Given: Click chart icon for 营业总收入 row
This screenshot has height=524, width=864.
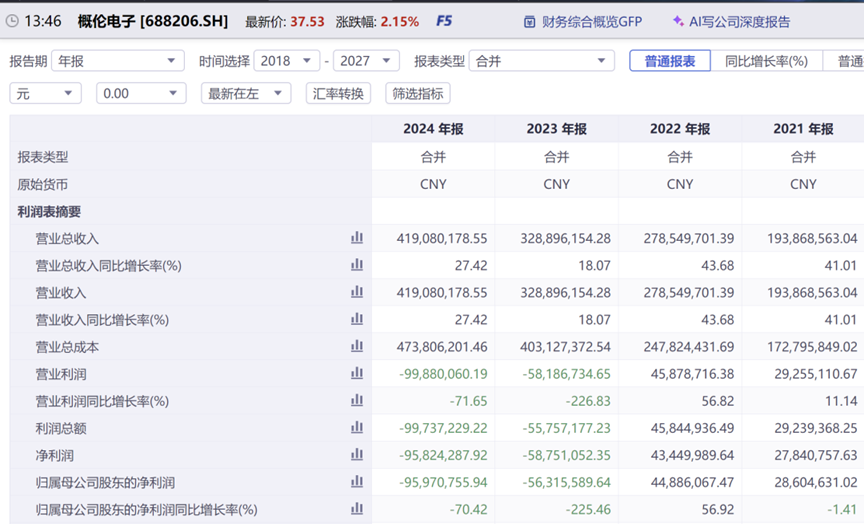Looking at the screenshot, I should point(357,238).
